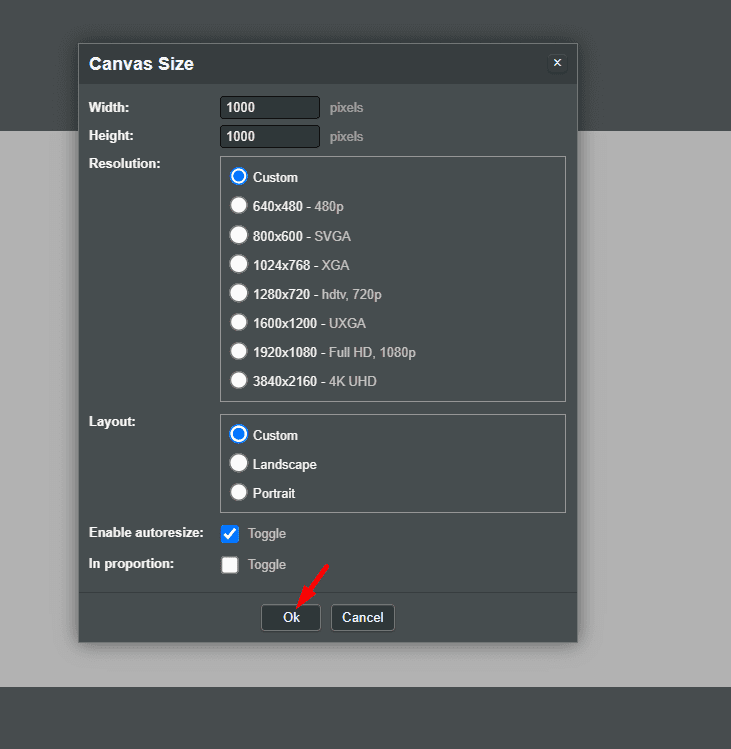Pick 3840x2160 4K UHD resolution
This screenshot has width=731, height=749.
click(x=239, y=381)
